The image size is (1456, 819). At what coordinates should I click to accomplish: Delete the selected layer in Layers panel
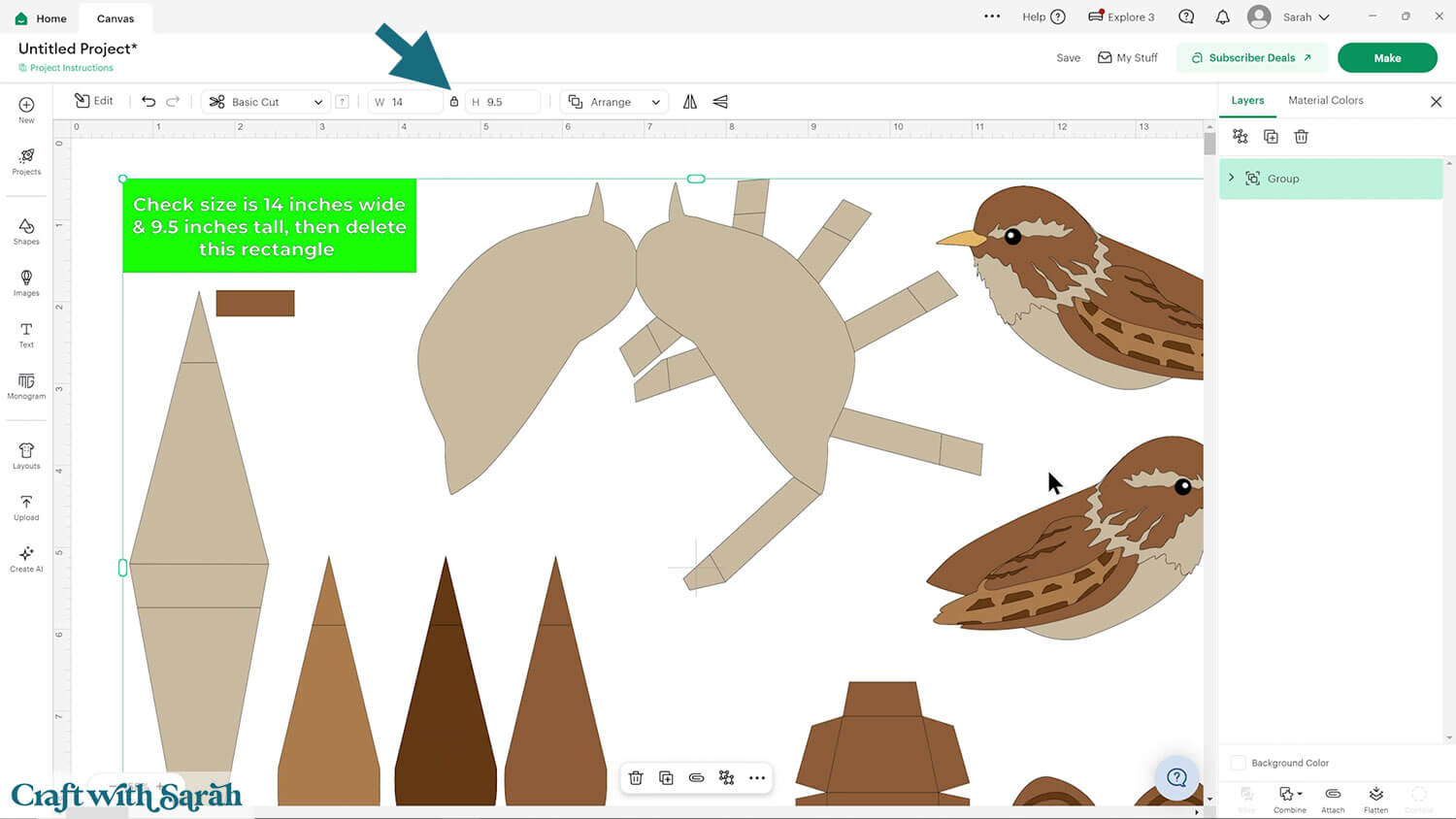coord(1301,137)
